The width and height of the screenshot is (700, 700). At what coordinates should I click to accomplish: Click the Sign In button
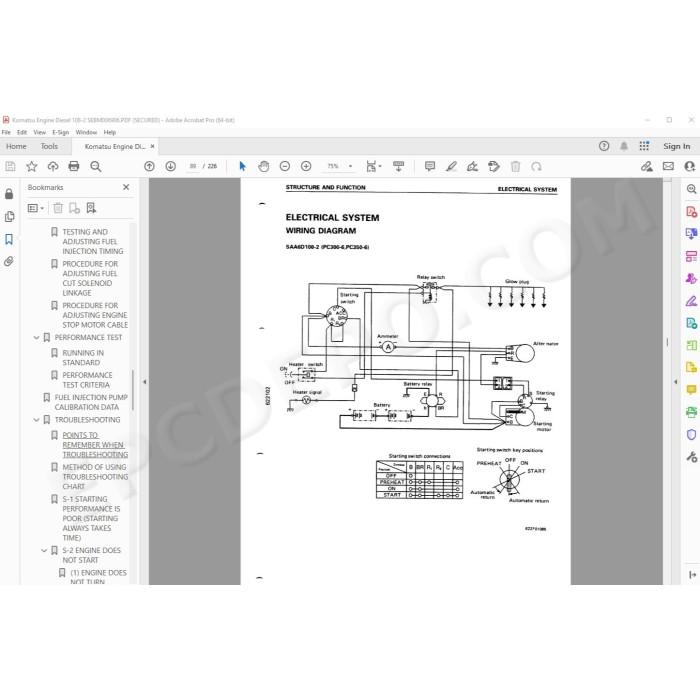coord(676,146)
